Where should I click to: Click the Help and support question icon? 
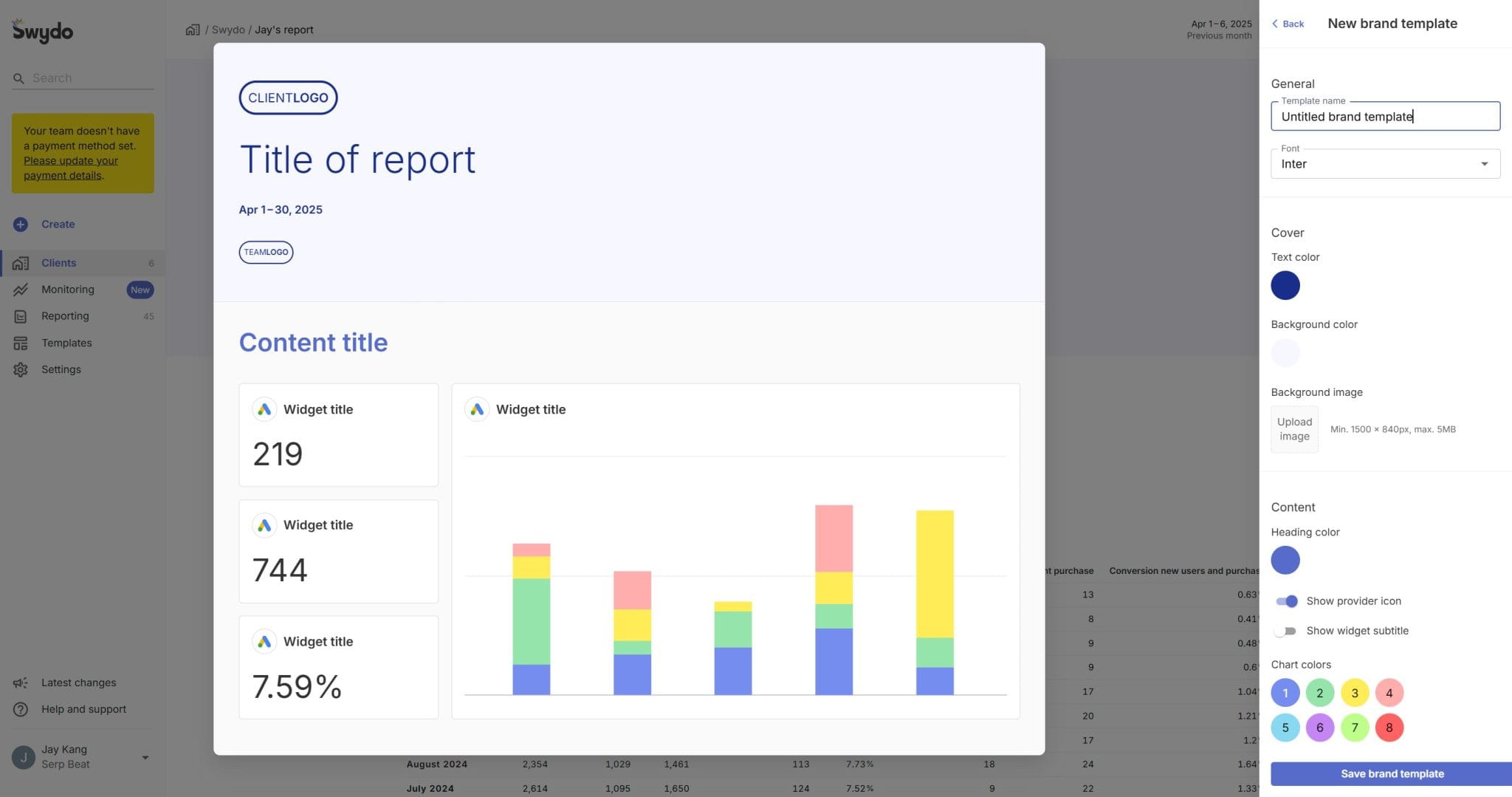point(21,709)
